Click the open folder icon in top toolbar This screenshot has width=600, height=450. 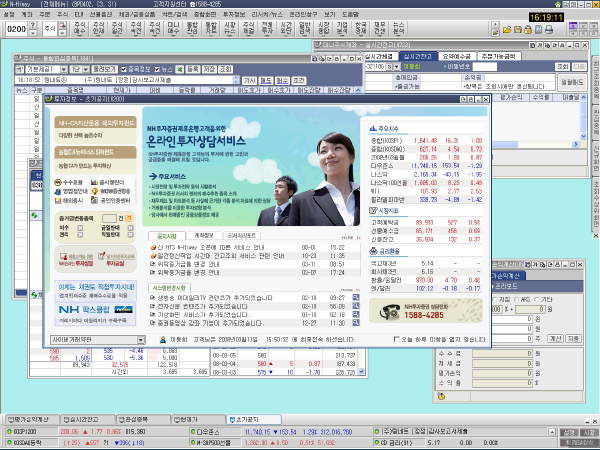(507, 29)
